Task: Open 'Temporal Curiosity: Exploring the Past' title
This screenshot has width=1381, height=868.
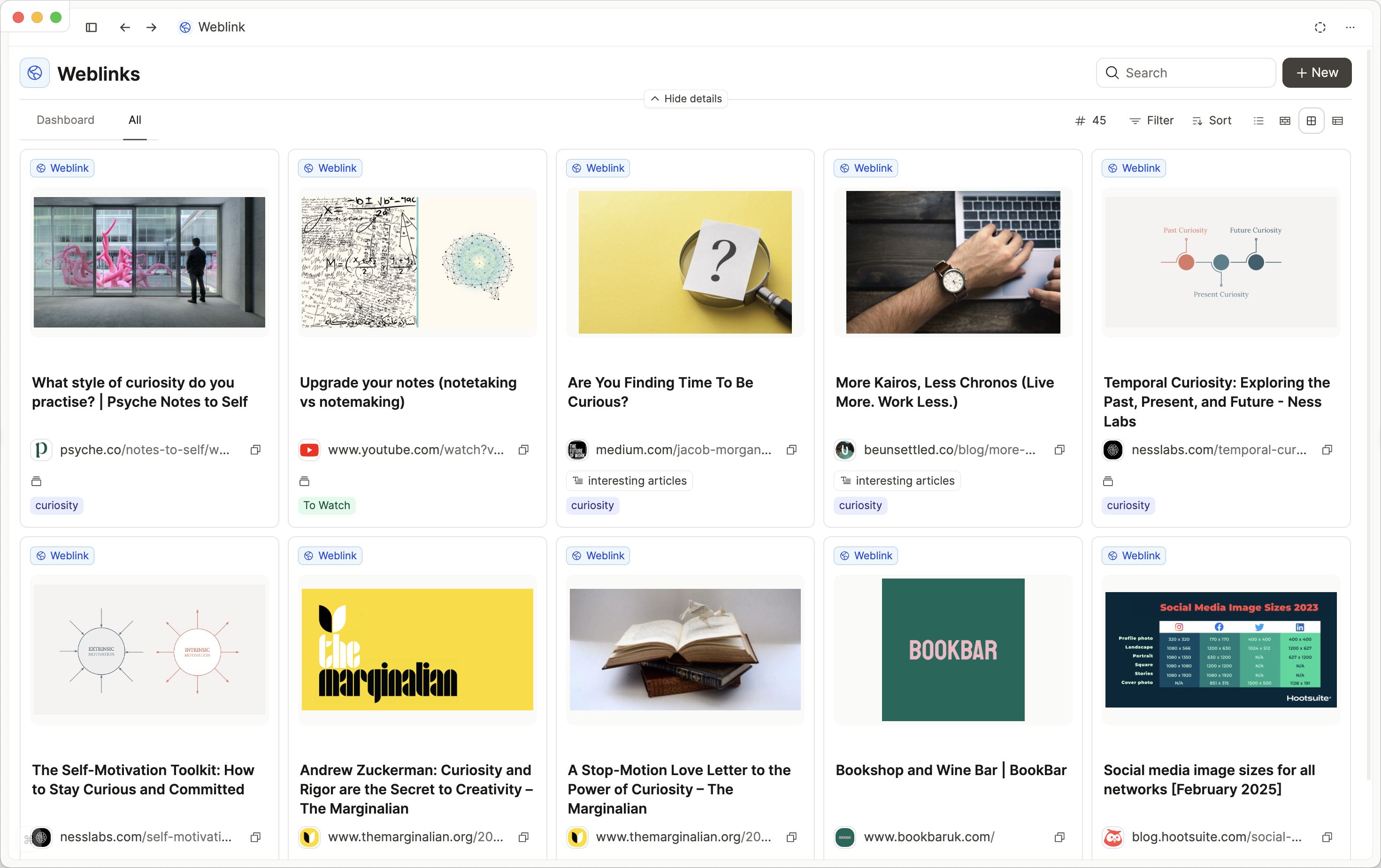Action: tap(1216, 402)
